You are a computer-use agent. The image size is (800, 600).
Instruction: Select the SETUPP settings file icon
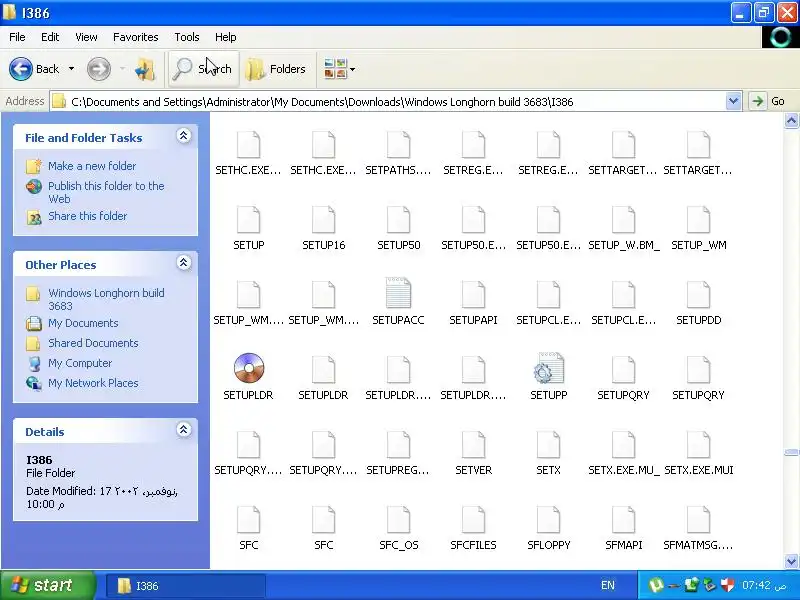548,376
